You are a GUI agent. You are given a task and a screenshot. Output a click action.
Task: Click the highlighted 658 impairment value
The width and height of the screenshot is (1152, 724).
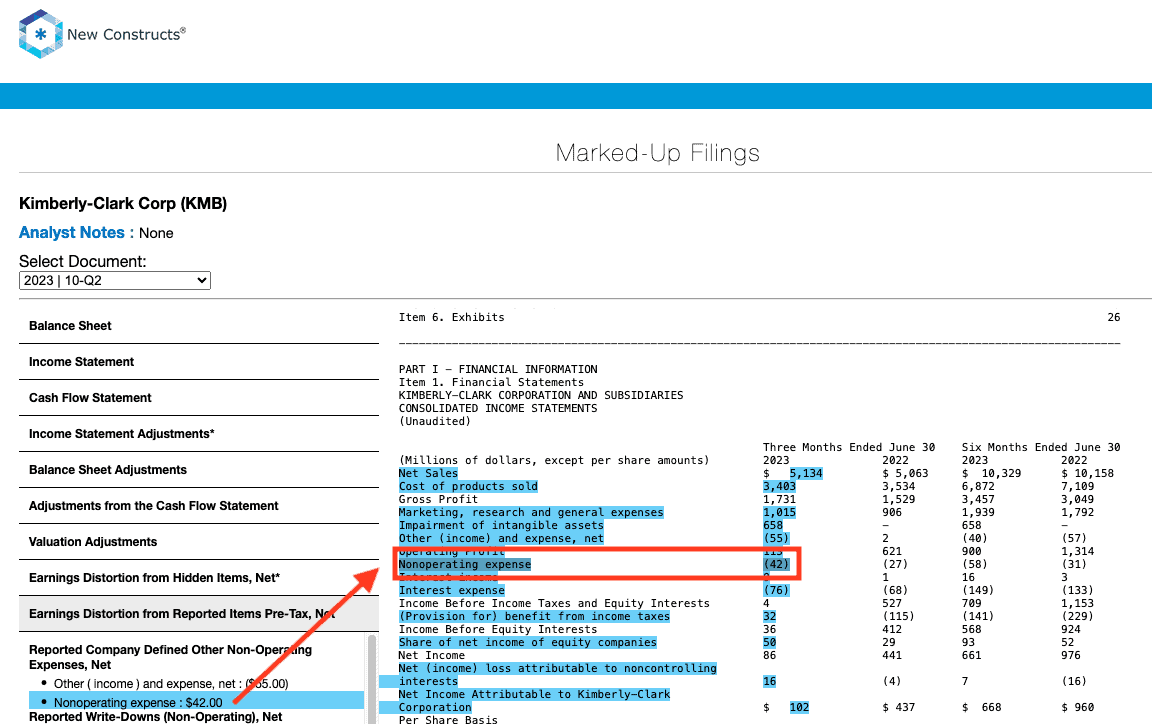pyautogui.click(x=773, y=526)
